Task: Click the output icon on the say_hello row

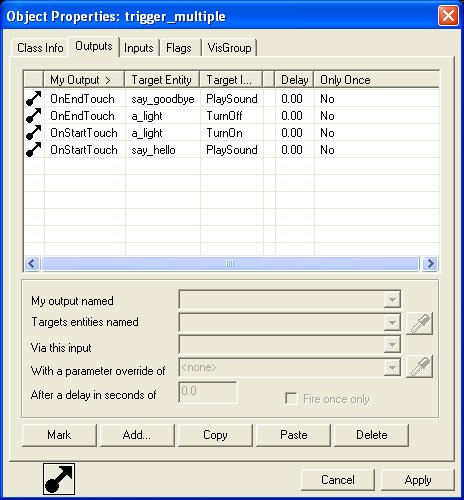Action: pos(33,150)
